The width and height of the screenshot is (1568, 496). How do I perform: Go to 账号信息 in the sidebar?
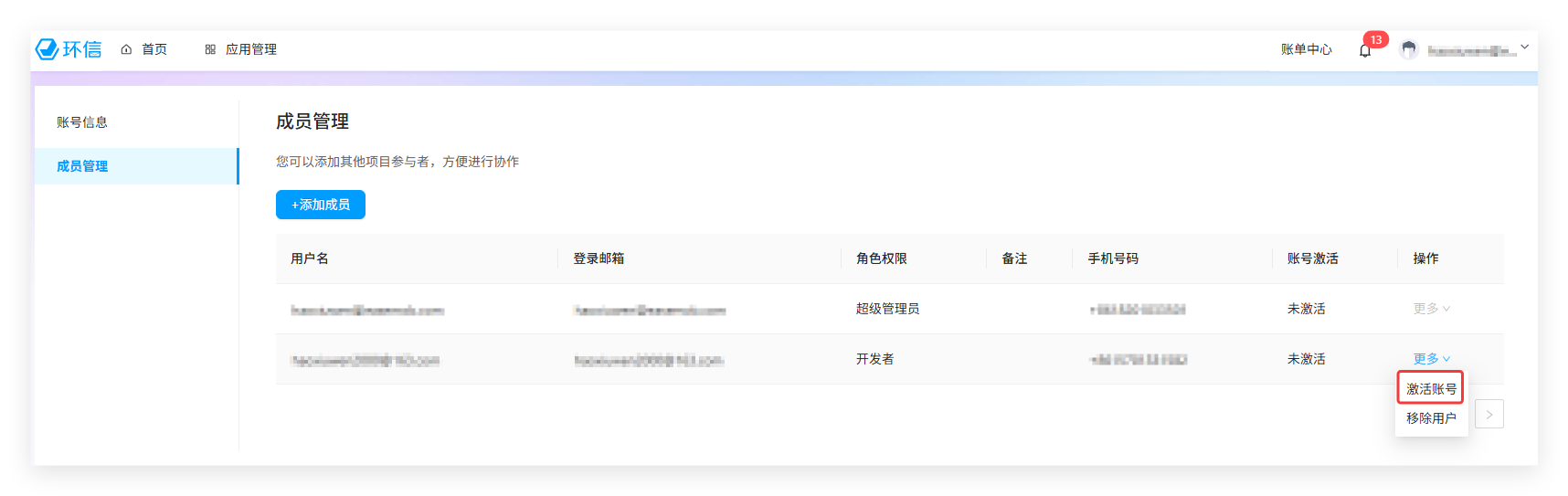tap(82, 122)
